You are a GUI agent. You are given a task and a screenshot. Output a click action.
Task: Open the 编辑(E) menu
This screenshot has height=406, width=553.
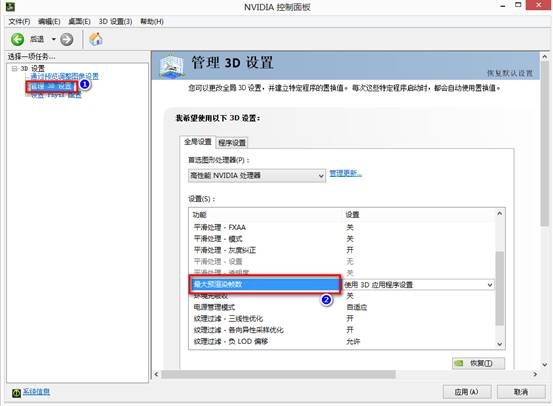pos(49,22)
